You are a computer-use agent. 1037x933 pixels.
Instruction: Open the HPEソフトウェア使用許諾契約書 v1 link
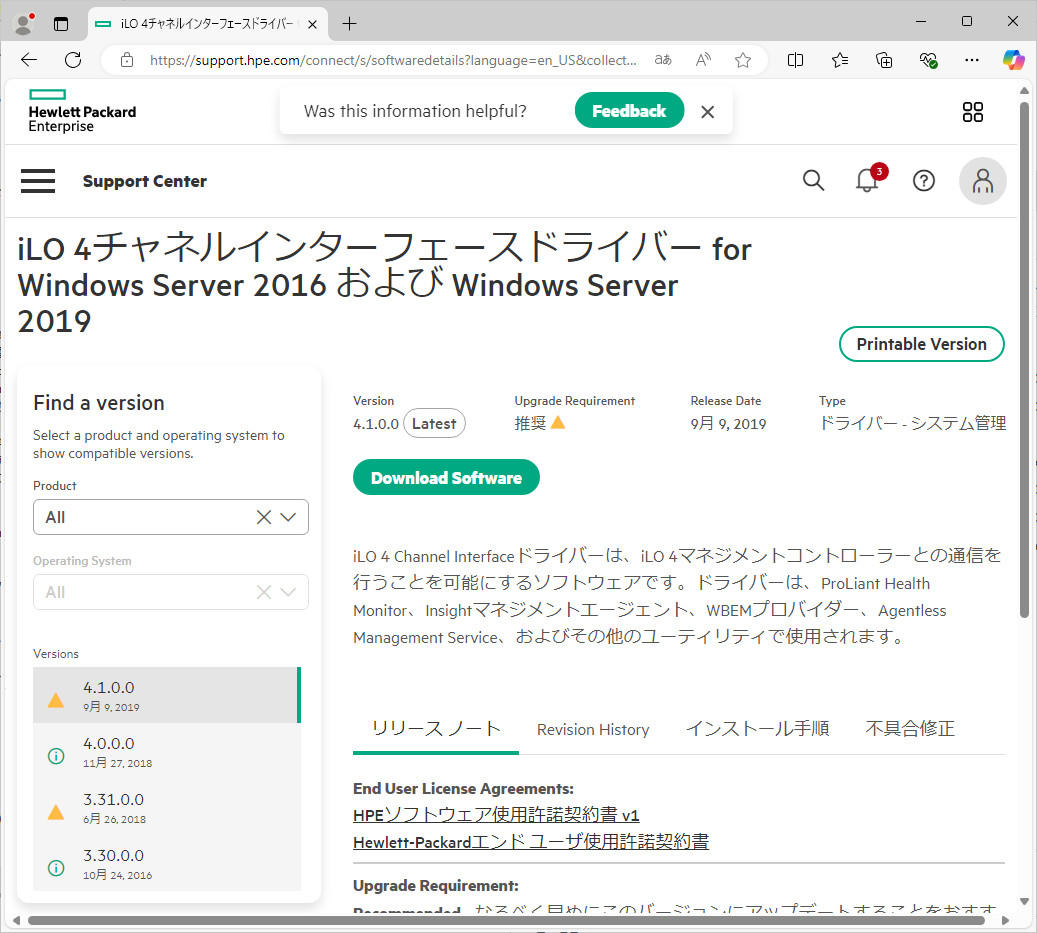tap(496, 815)
